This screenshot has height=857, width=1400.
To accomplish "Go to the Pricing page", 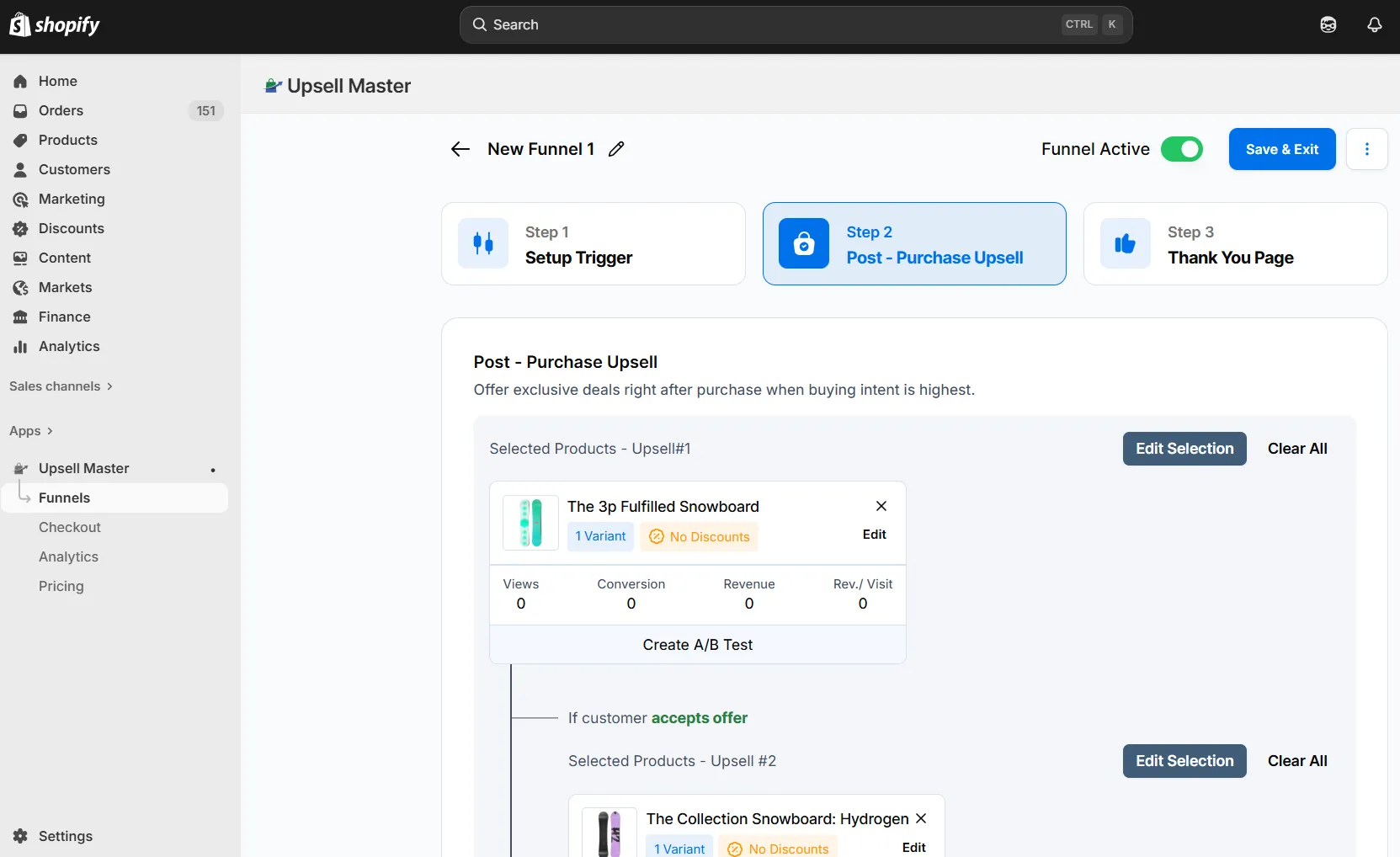I will [x=61, y=586].
